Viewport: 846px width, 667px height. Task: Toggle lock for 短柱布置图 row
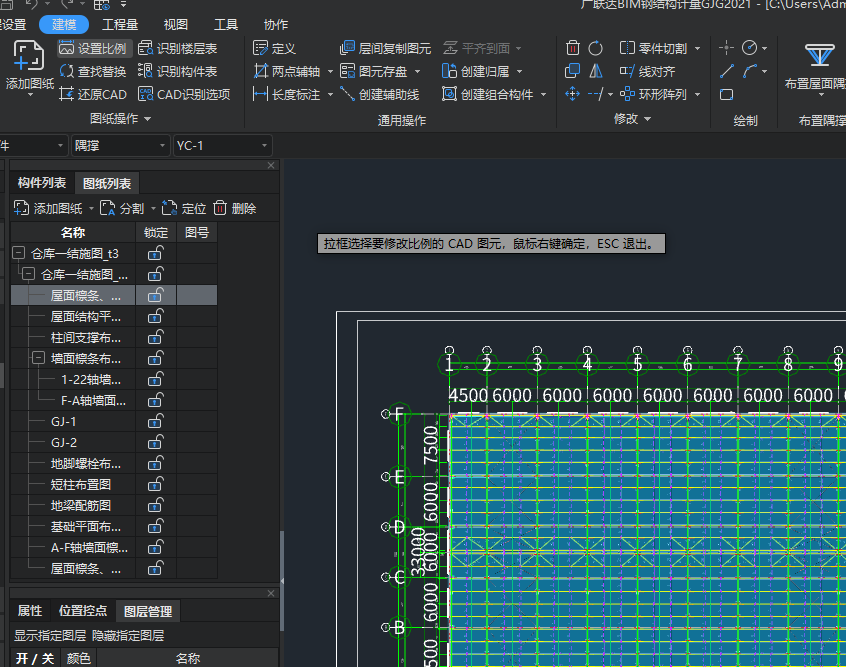155,484
